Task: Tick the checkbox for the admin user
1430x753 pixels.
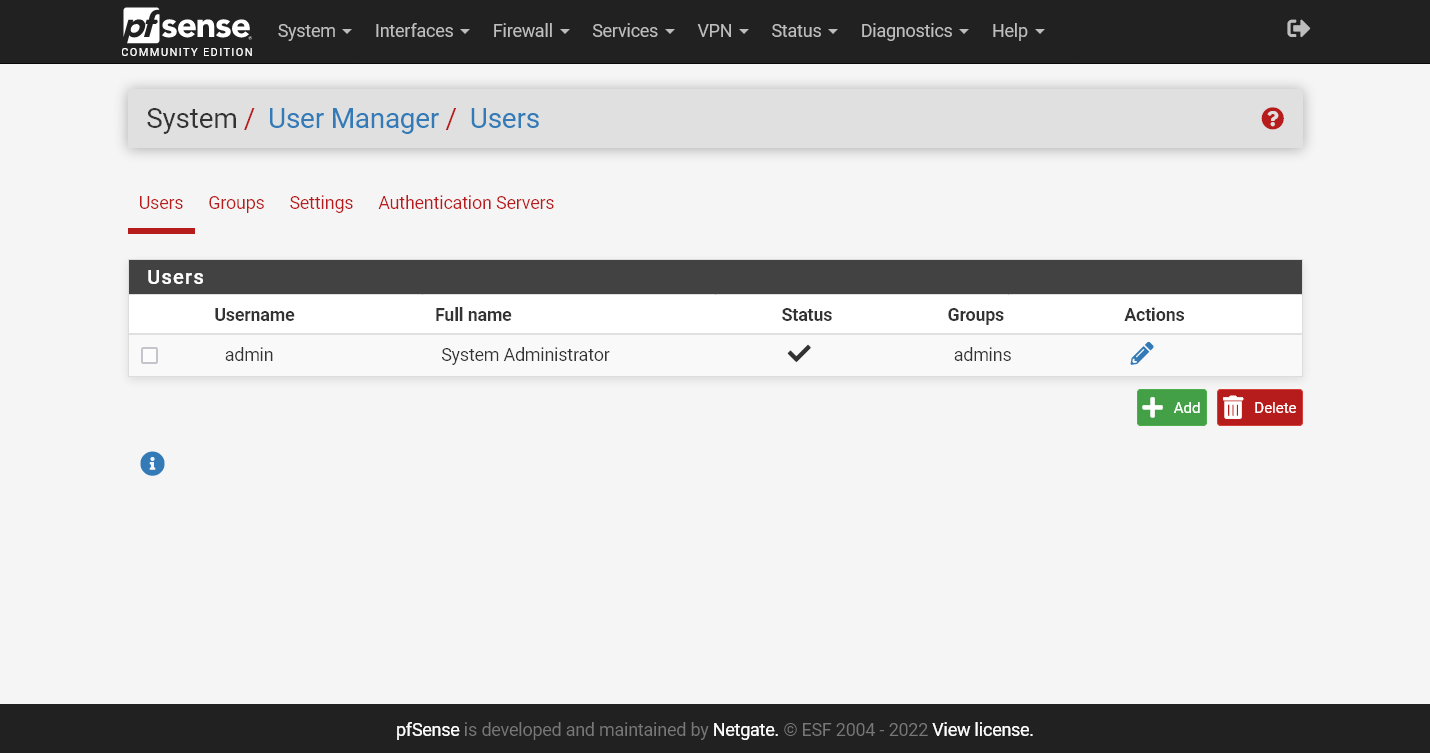Action: 150,356
